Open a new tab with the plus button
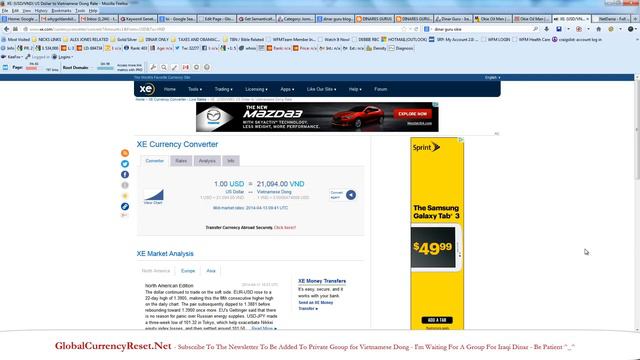The height and width of the screenshot is (360, 640). (x=635, y=19)
